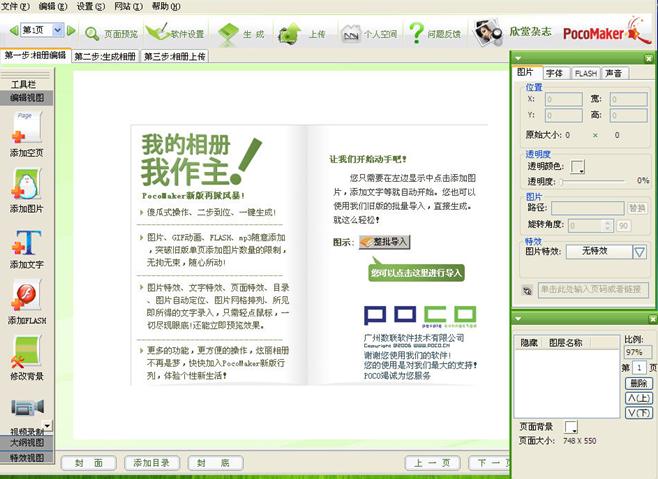
Task: Move layer up with ∧(上) button
Action: coord(639,398)
